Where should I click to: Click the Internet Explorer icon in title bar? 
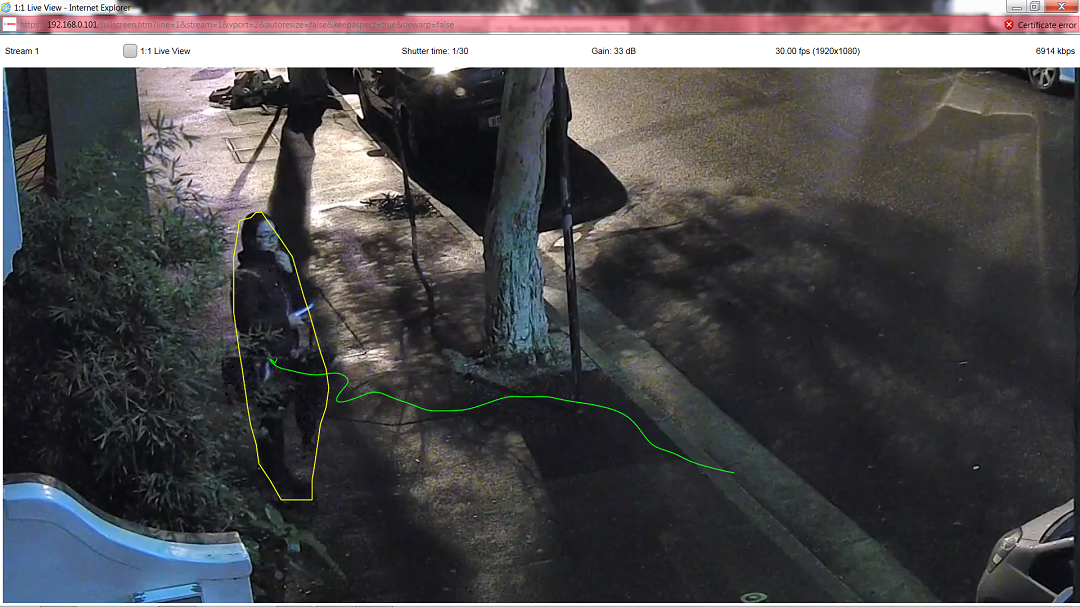(x=6, y=7)
